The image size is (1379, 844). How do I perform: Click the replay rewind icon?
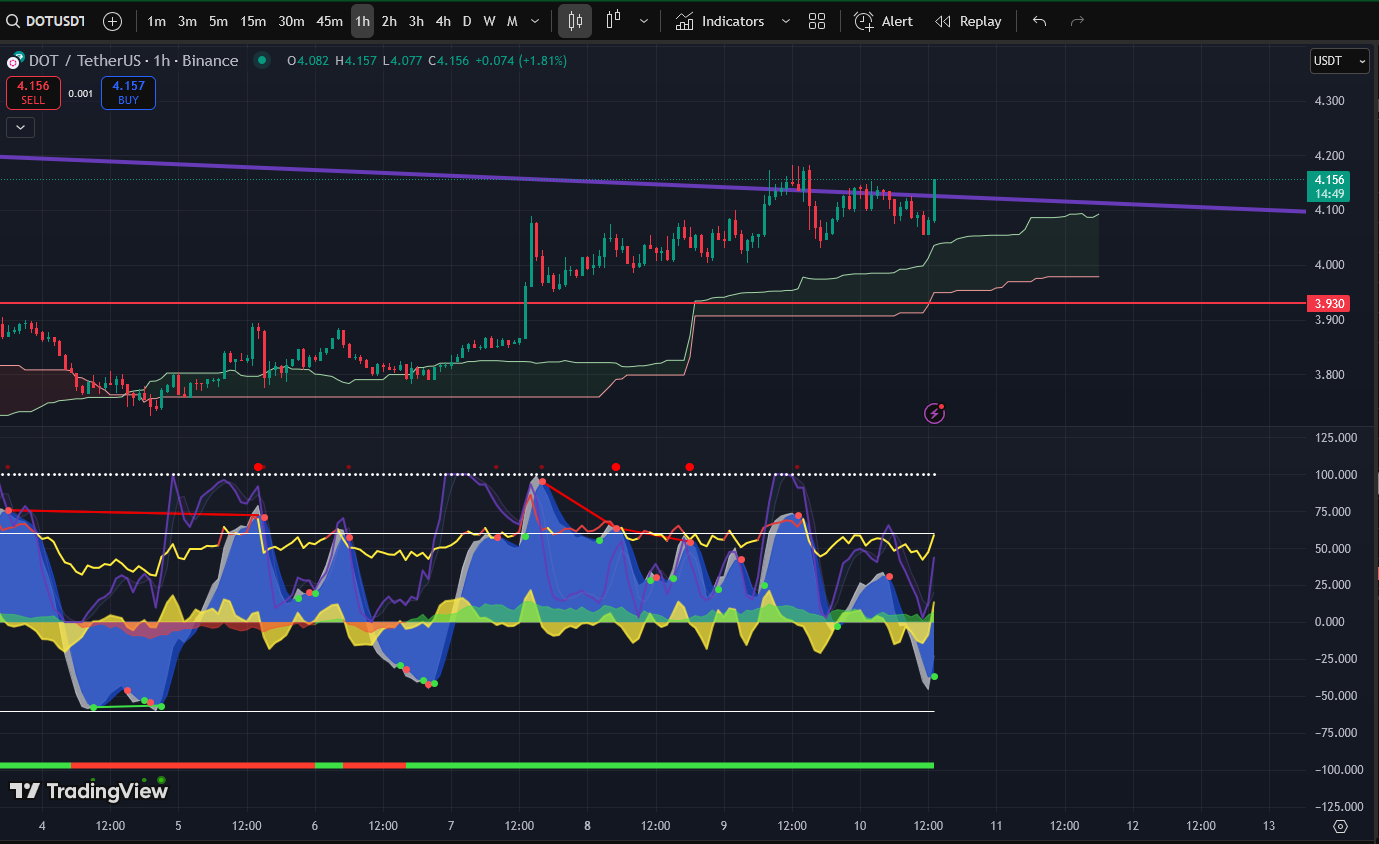[x=942, y=21]
